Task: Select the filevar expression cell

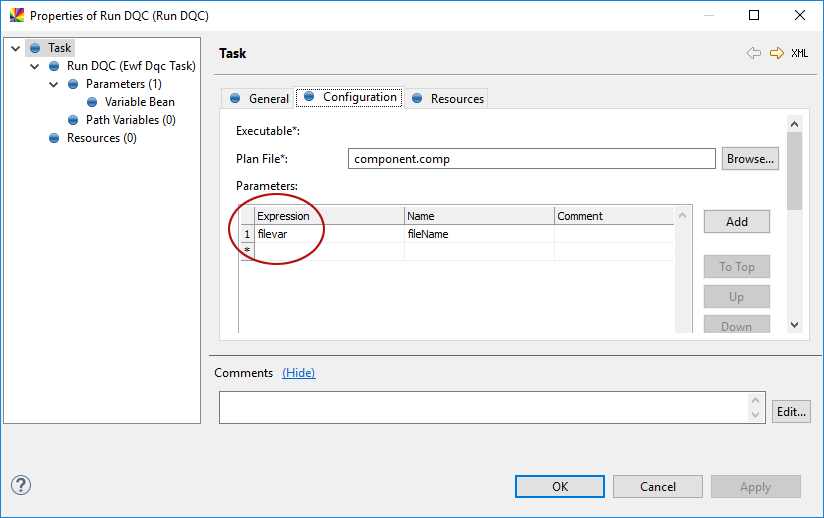Action: [x=328, y=234]
